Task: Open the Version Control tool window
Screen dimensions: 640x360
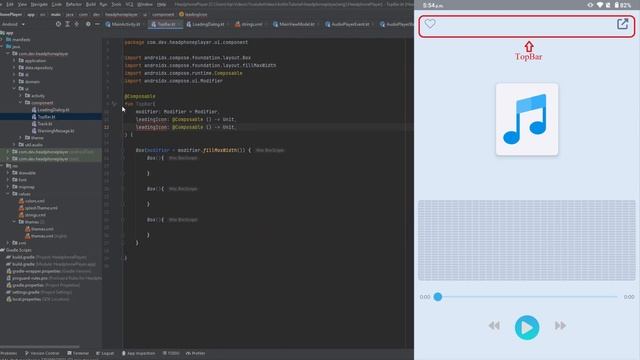Action: coord(42,353)
